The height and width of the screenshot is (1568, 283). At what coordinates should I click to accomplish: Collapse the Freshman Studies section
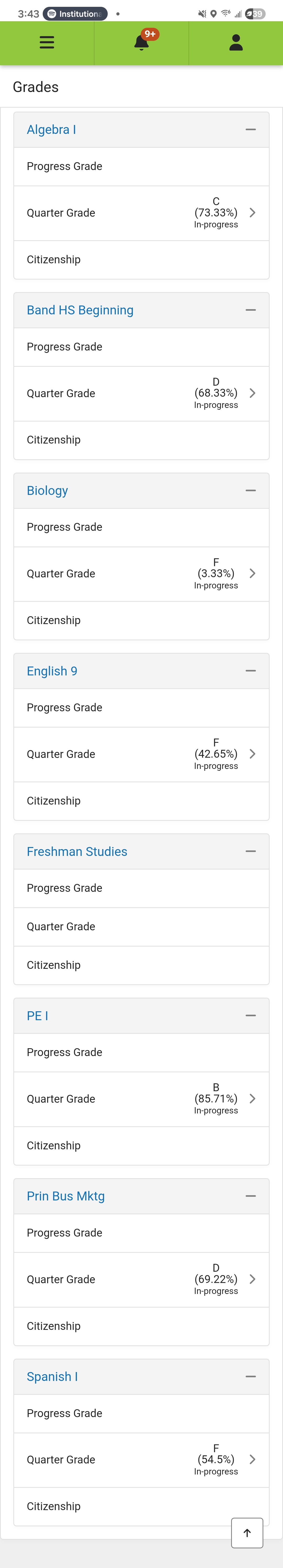(x=251, y=851)
